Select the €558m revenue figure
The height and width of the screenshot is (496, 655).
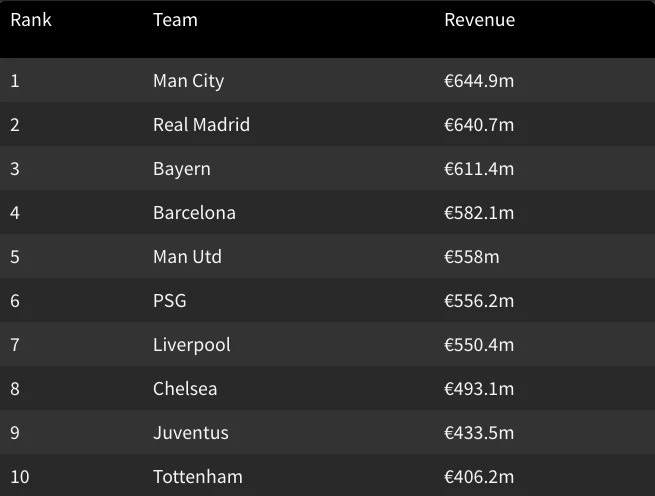472,257
